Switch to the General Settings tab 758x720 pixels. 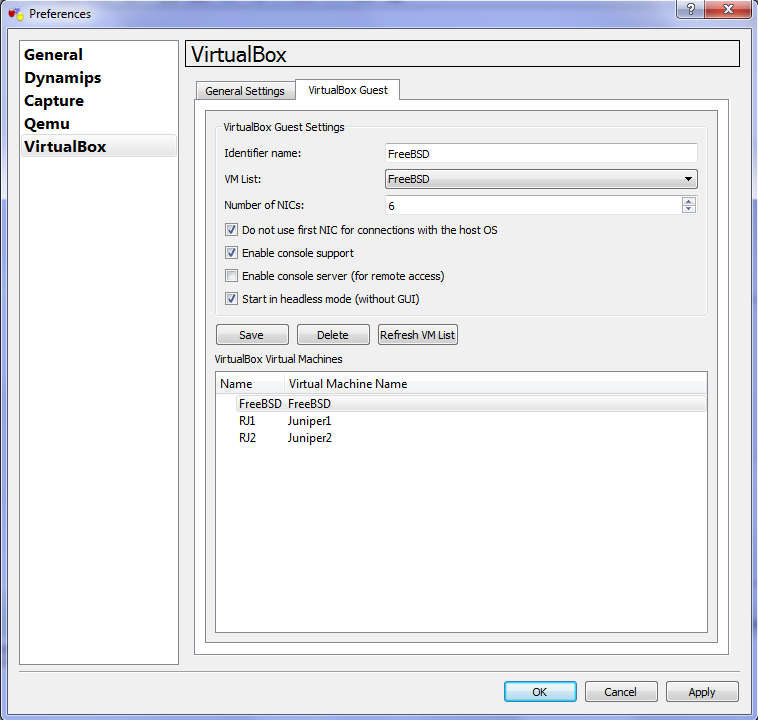pos(245,91)
